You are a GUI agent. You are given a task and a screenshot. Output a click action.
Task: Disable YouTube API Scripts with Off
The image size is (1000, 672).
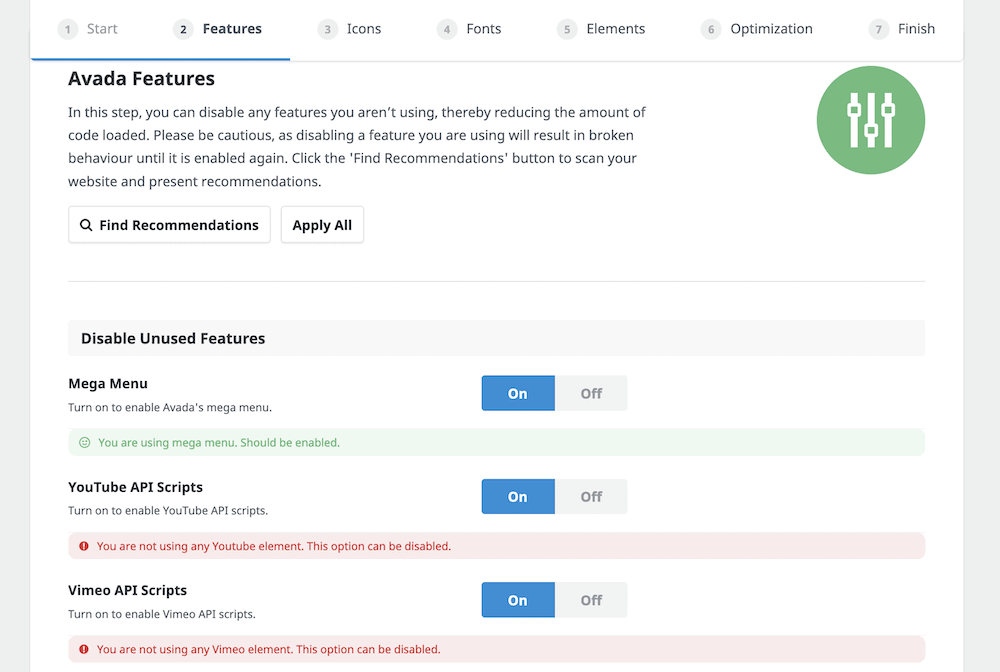[x=591, y=497]
